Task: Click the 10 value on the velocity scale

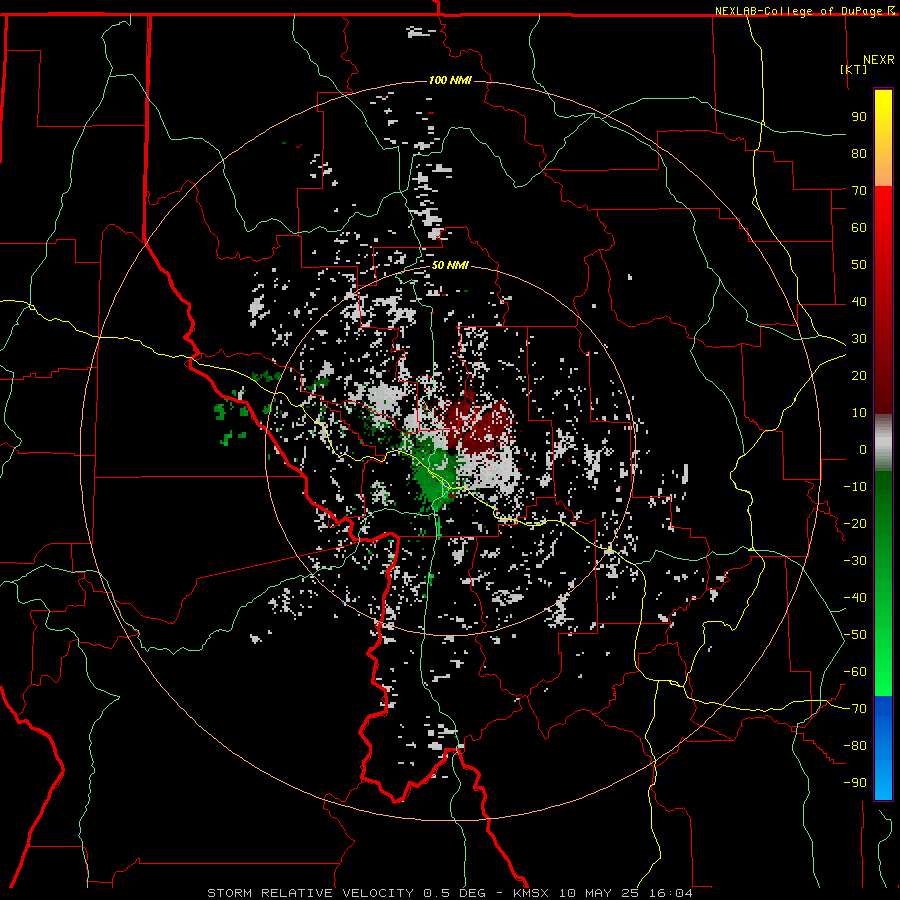Action: point(859,413)
